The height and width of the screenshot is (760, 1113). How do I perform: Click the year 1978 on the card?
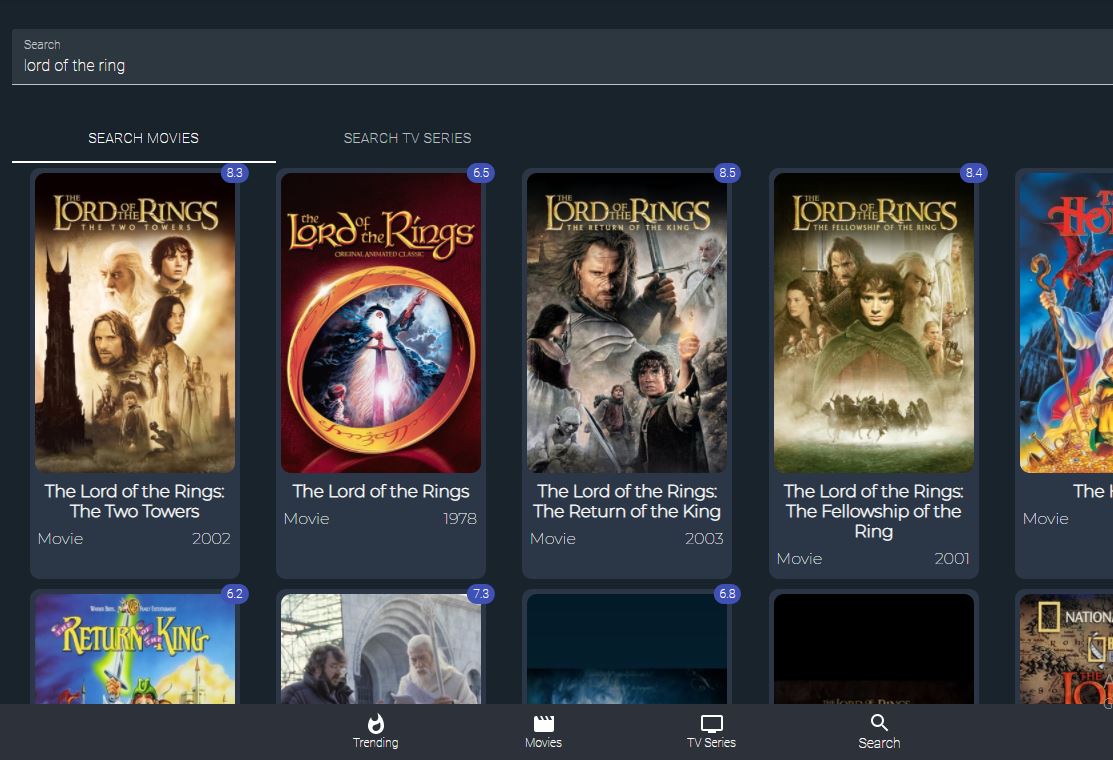[x=459, y=519]
